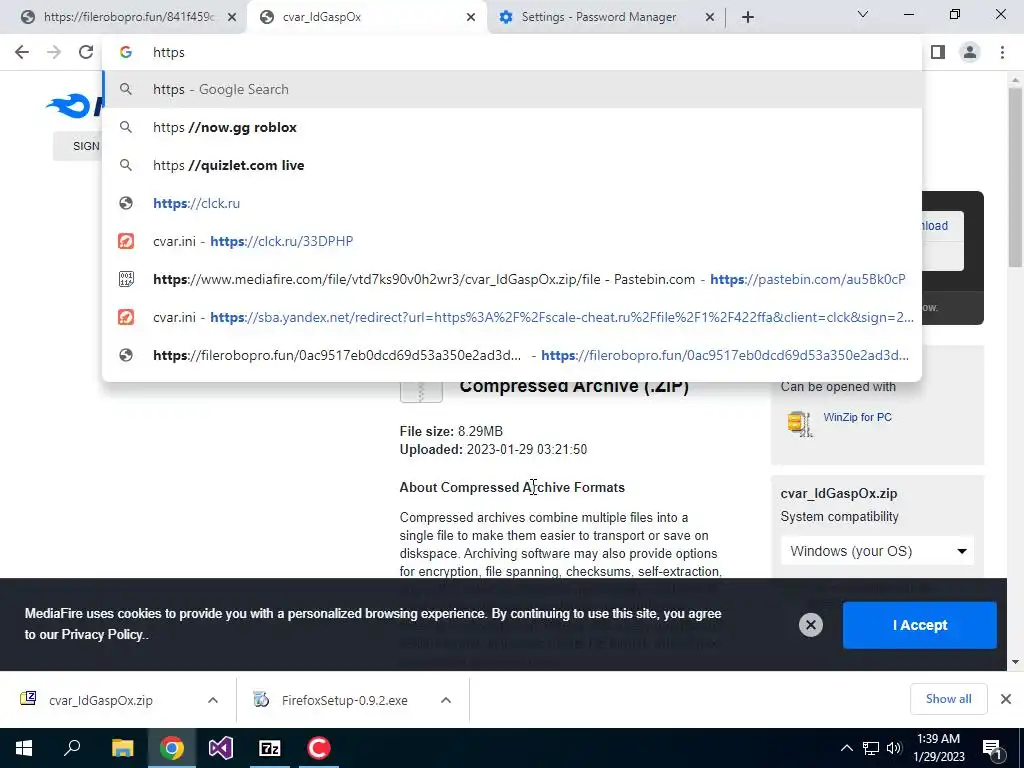Expand options for the FirefoxSetup-0.9.2.exe download
This screenshot has height=768, width=1024.
(x=446, y=700)
